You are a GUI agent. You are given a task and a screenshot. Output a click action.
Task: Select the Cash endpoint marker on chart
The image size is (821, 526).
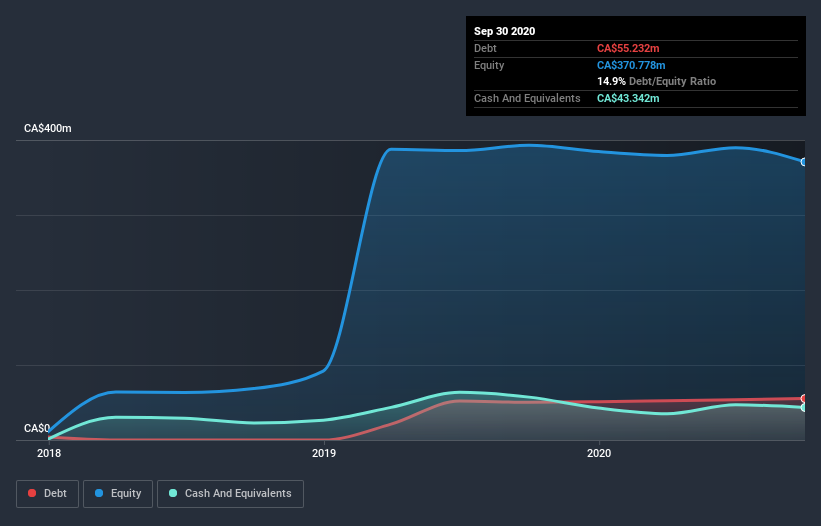(804, 407)
